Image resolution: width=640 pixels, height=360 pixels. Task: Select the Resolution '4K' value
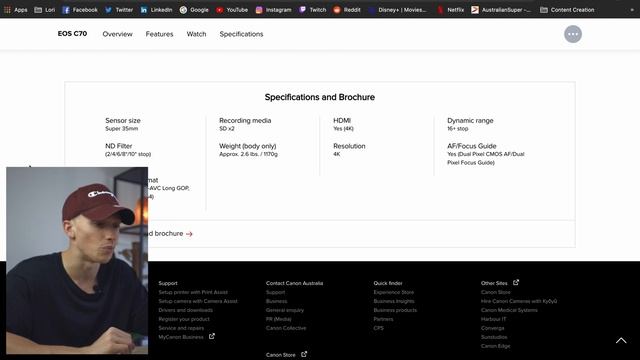point(337,154)
